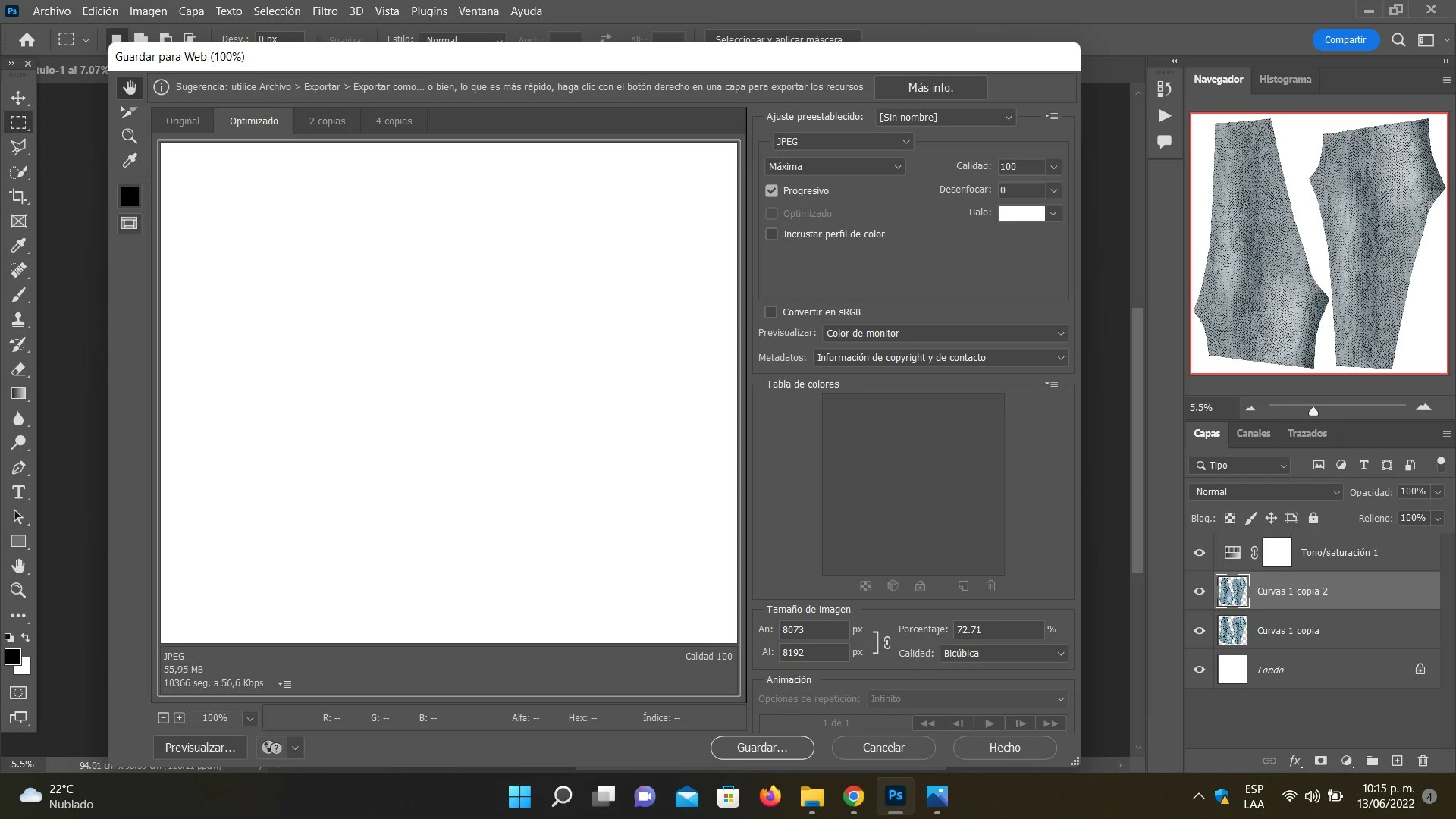Open the JPEG format dropdown
The height and width of the screenshot is (819, 1456).
click(842, 142)
